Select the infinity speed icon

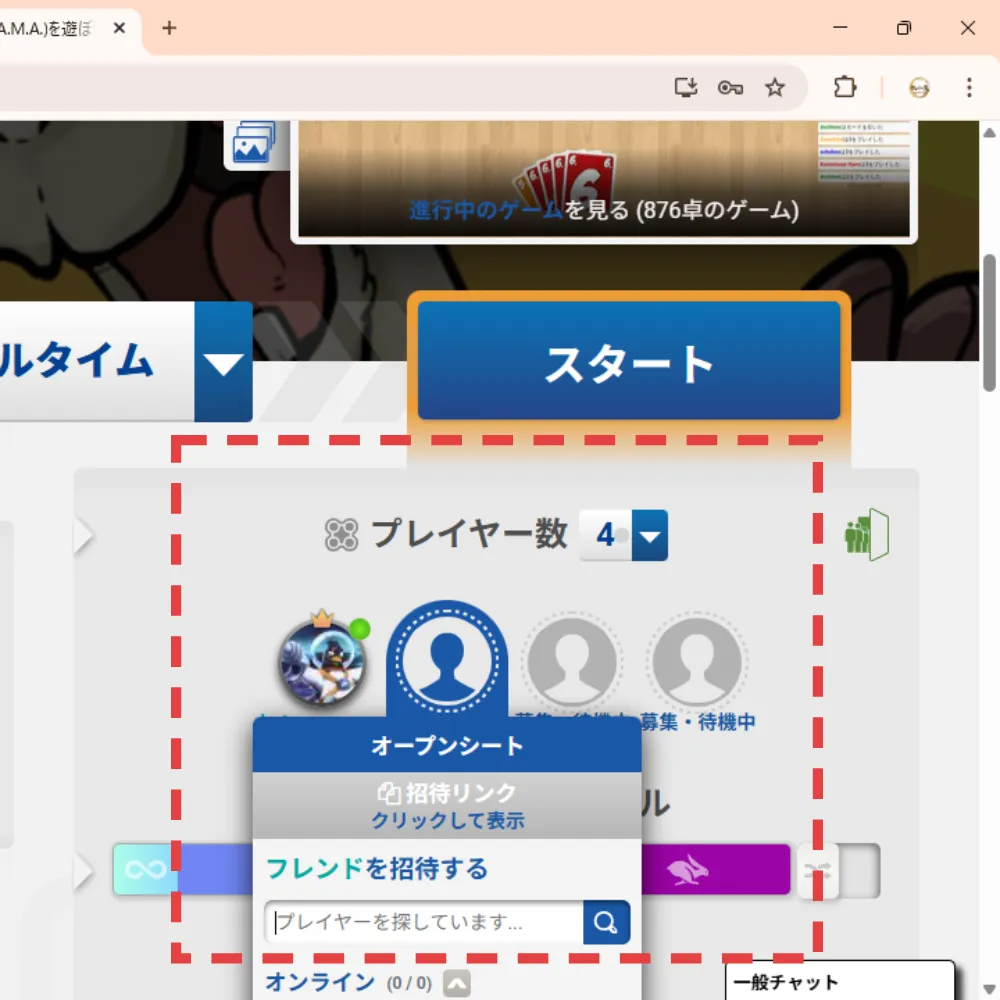click(x=146, y=869)
